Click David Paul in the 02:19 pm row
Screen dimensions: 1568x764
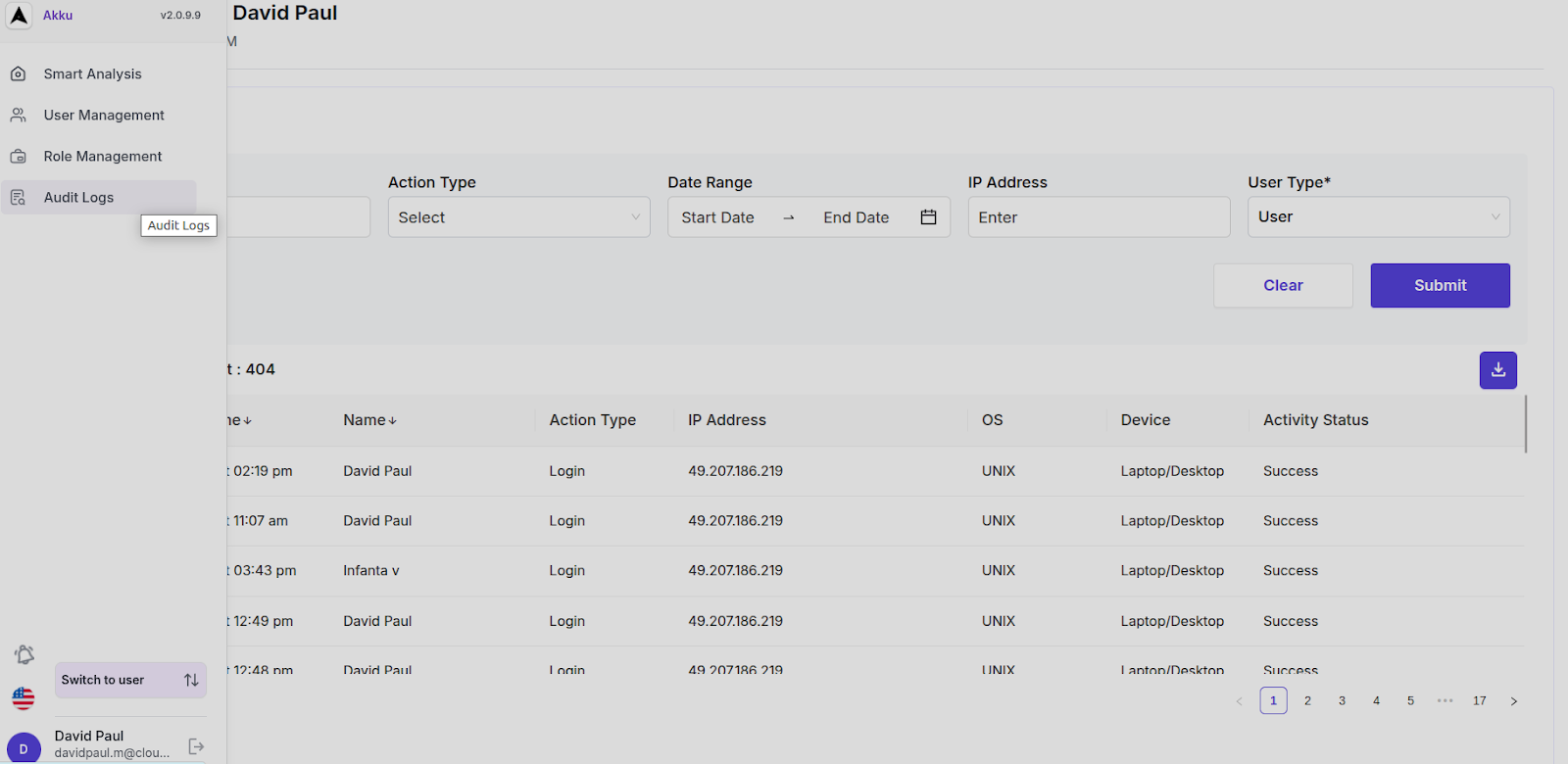point(377,471)
